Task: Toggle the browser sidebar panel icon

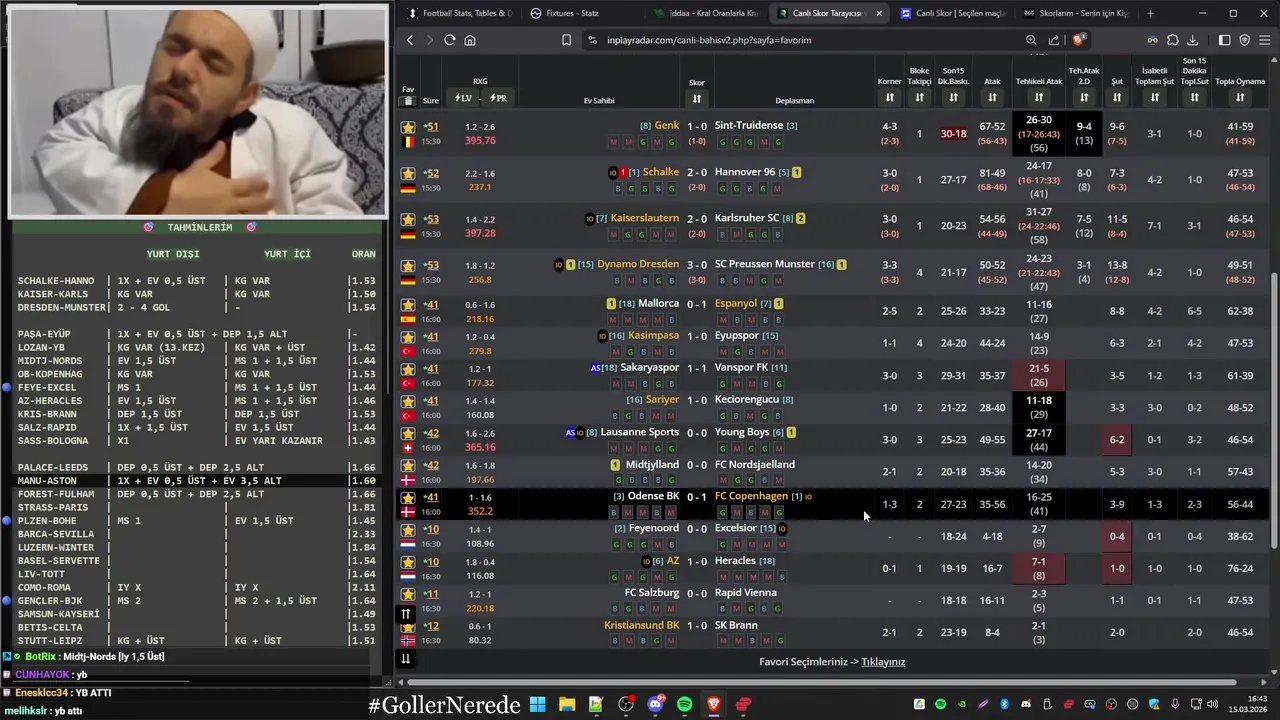Action: [1224, 40]
